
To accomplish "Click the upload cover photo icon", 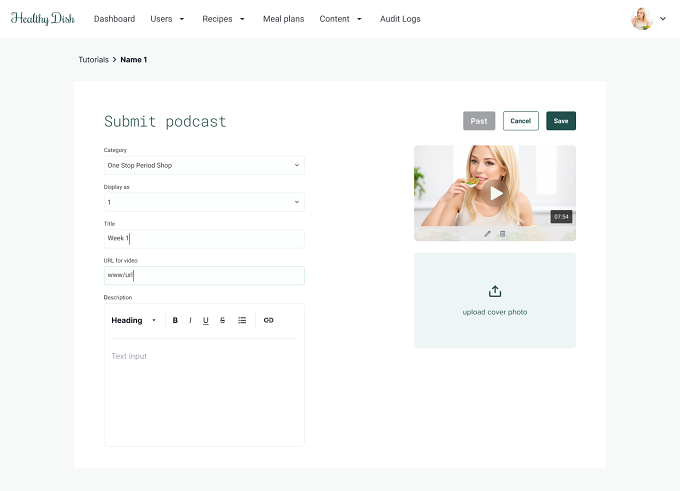I will [x=495, y=291].
